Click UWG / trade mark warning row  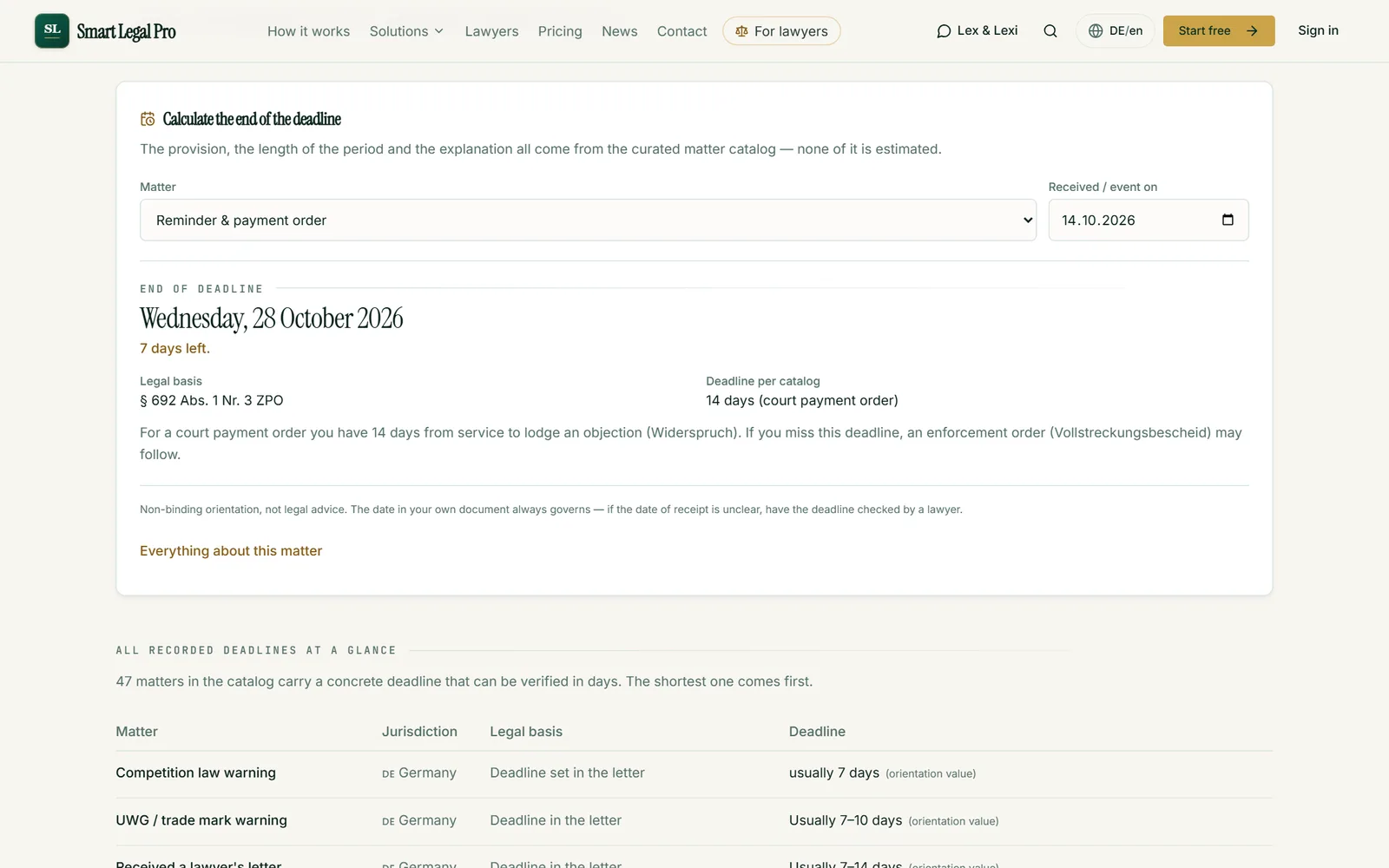[694, 821]
